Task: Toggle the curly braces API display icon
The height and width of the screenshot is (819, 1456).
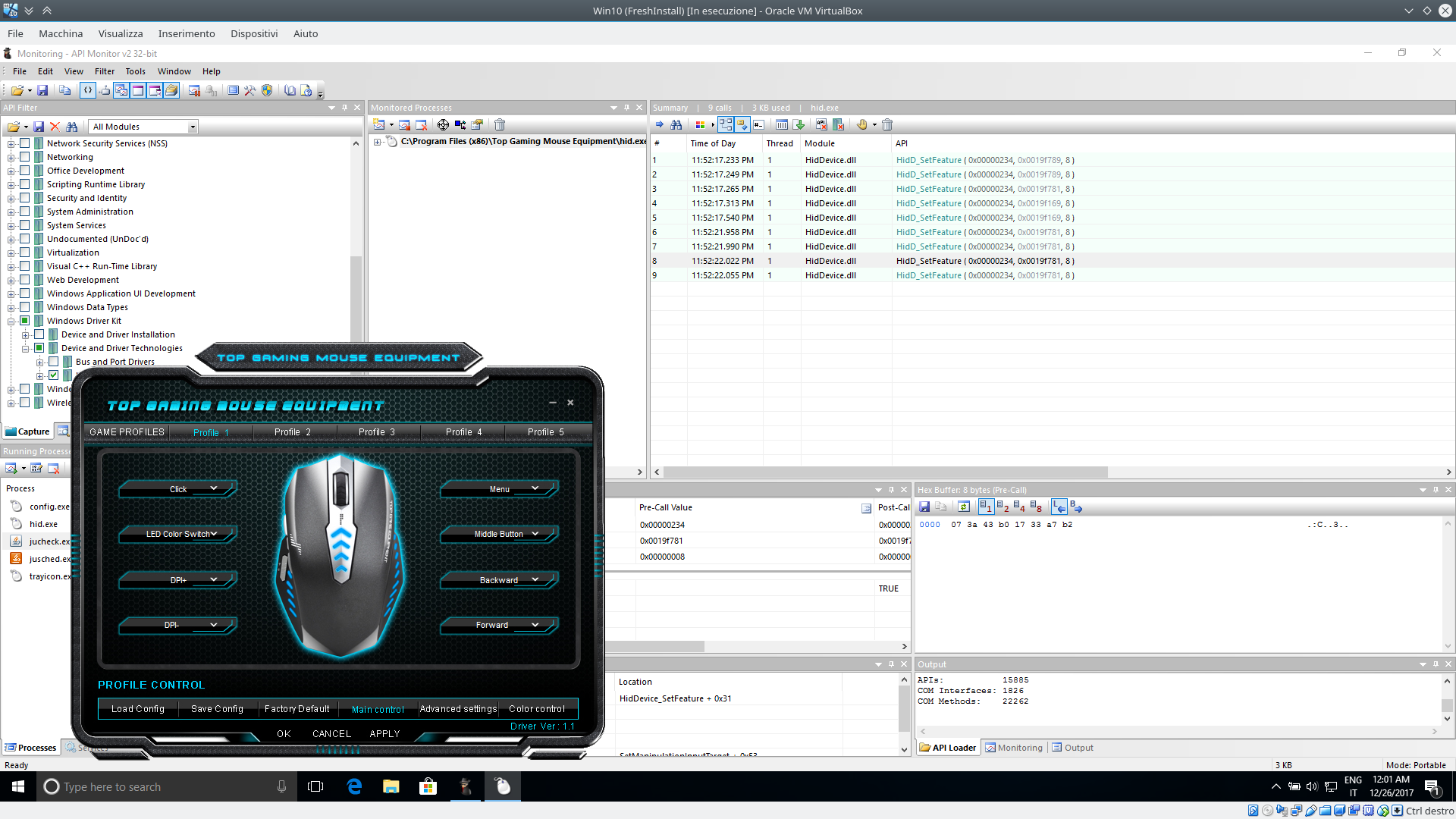Action: point(88,90)
